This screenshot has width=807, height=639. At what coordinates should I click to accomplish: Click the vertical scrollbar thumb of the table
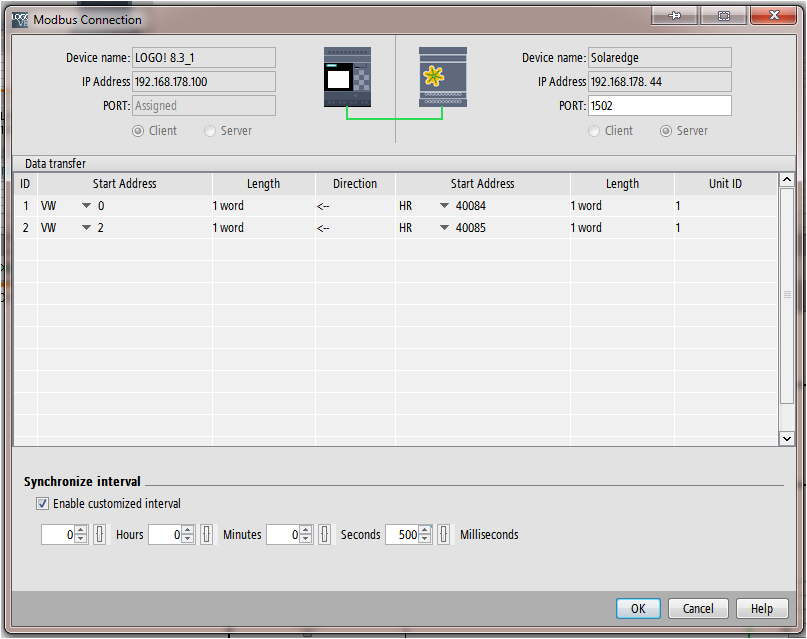point(786,295)
